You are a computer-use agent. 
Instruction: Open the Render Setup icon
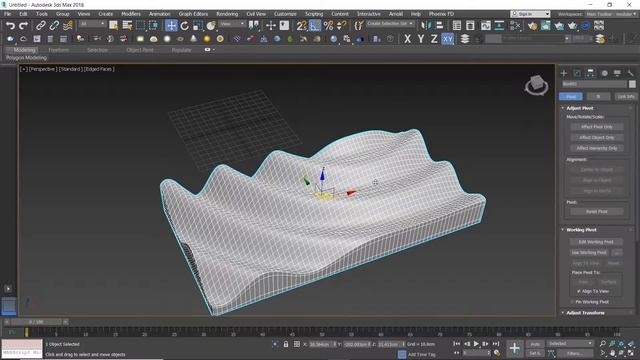pyautogui.click(x=546, y=26)
